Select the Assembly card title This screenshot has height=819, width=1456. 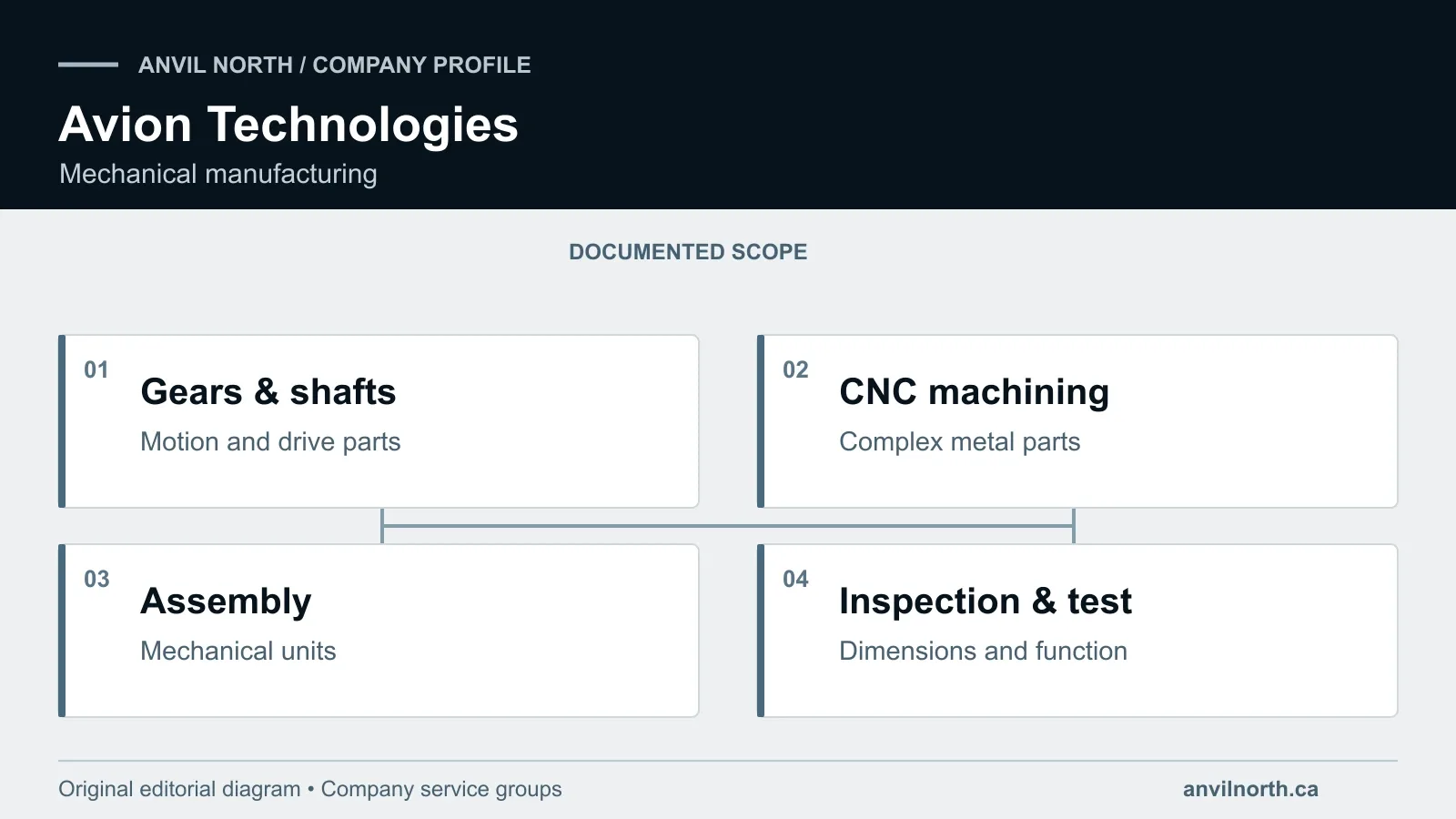click(x=226, y=602)
